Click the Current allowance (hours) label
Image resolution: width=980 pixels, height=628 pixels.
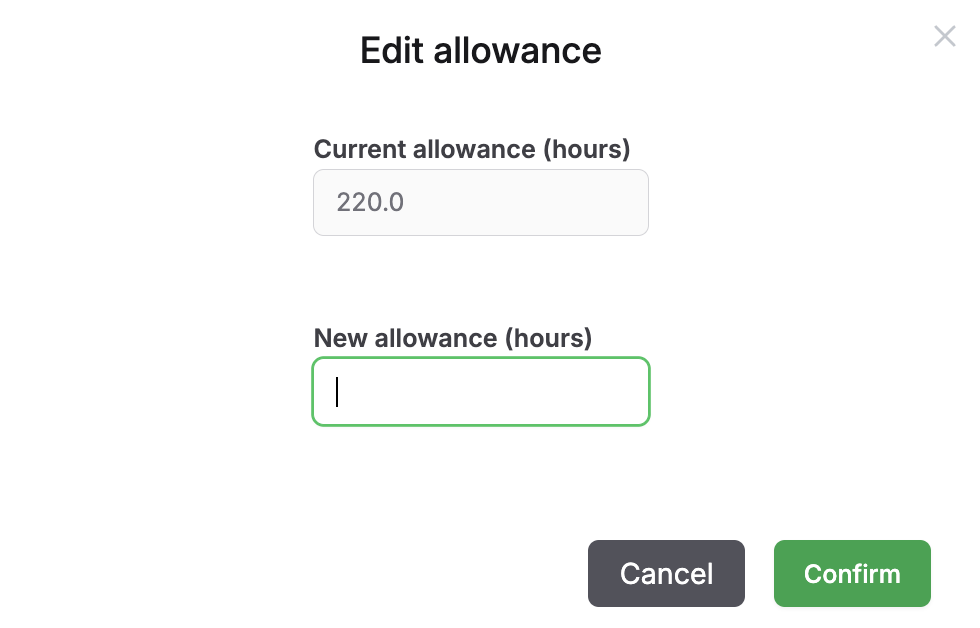472,149
